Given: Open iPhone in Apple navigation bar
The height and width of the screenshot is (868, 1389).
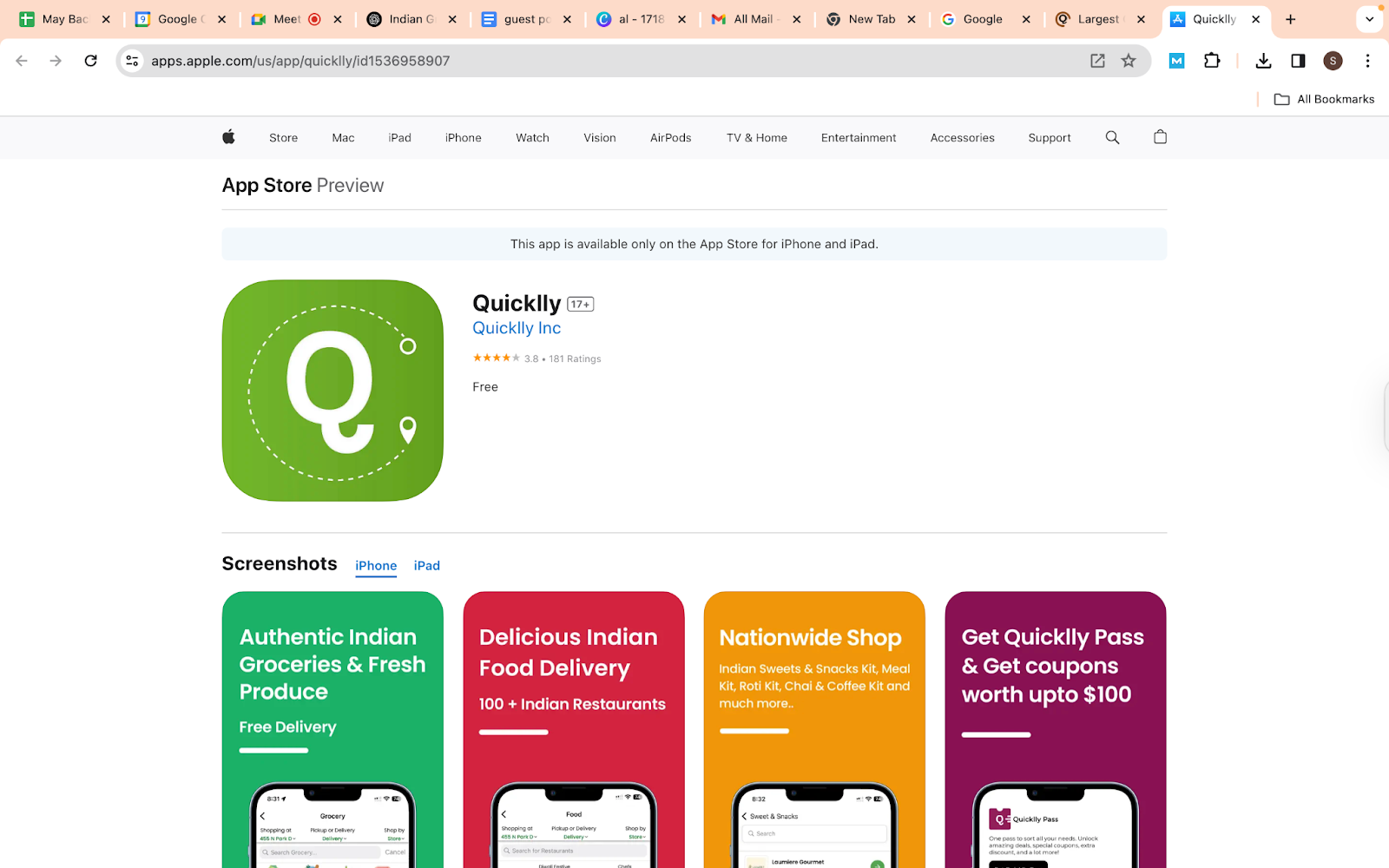Looking at the screenshot, I should [x=463, y=138].
